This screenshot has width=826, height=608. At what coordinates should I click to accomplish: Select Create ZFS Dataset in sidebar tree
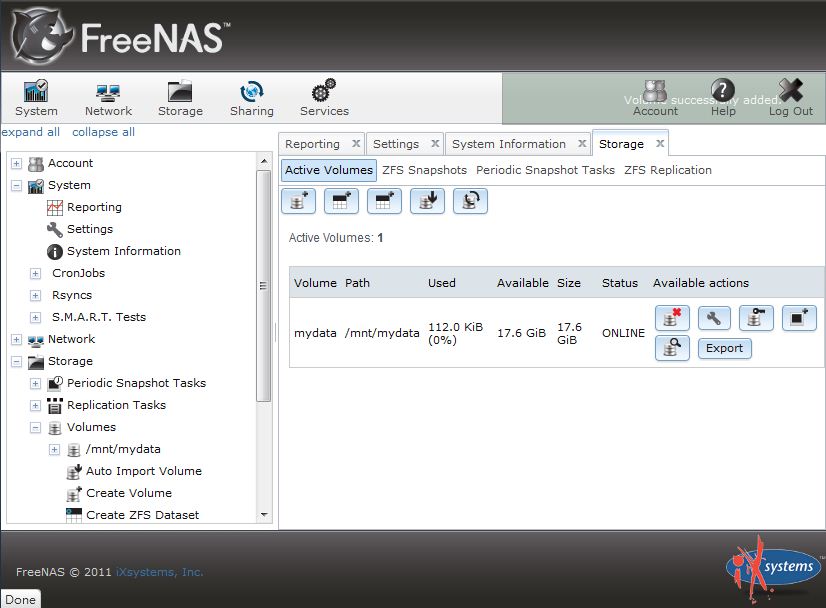142,515
